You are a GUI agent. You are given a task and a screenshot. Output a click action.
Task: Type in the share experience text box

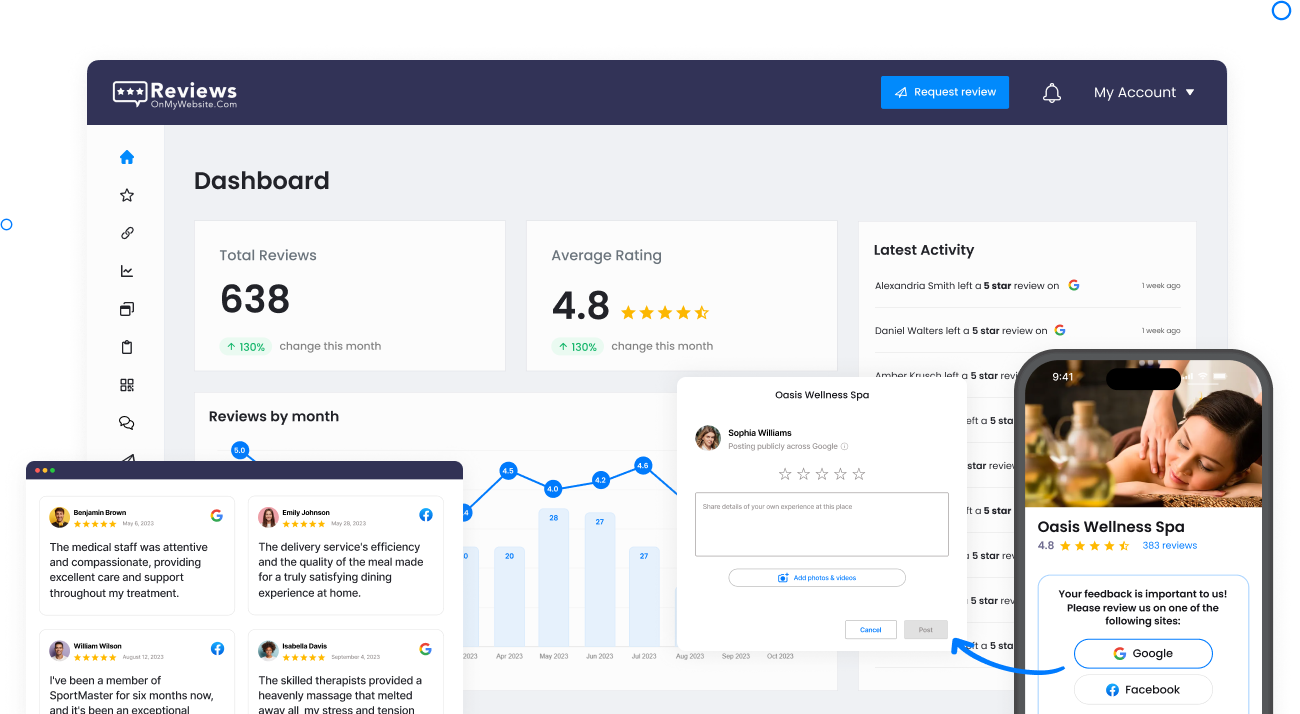click(x=821, y=524)
